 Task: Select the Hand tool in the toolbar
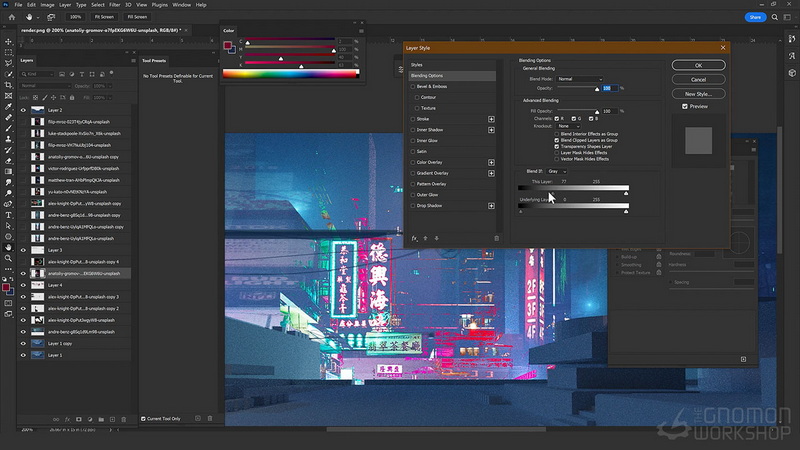coord(8,247)
